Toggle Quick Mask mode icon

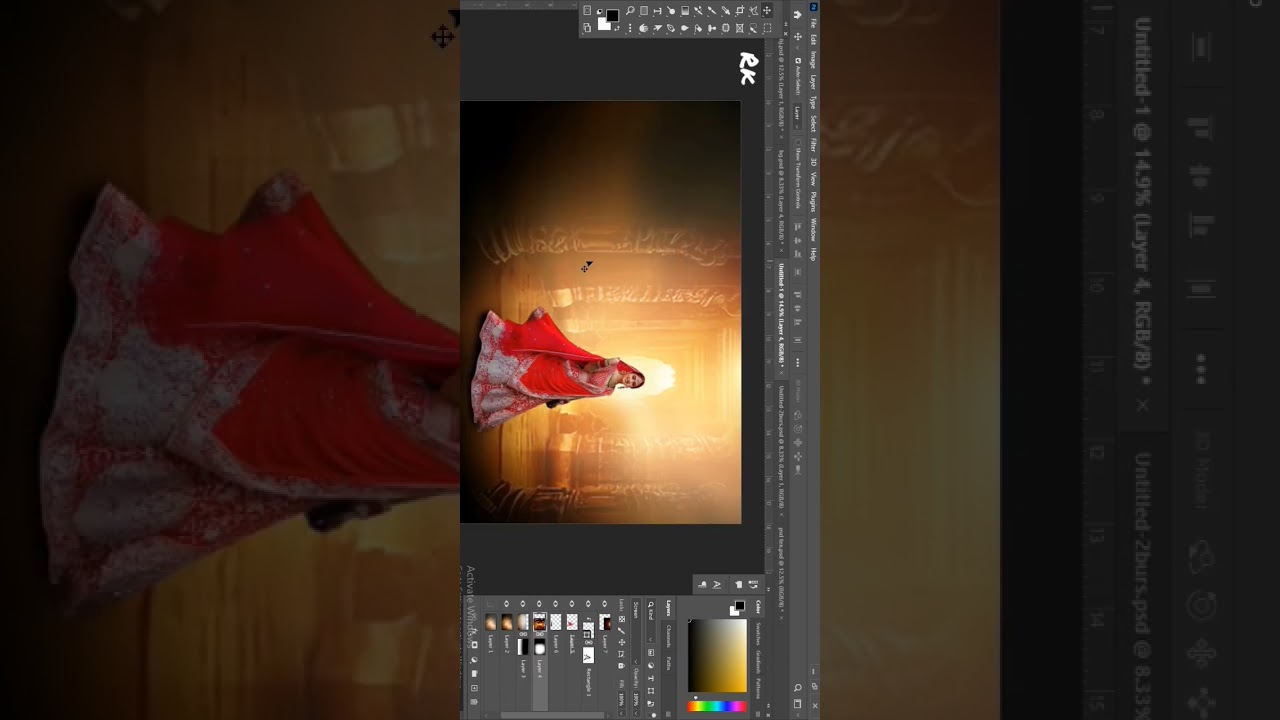[x=587, y=10]
